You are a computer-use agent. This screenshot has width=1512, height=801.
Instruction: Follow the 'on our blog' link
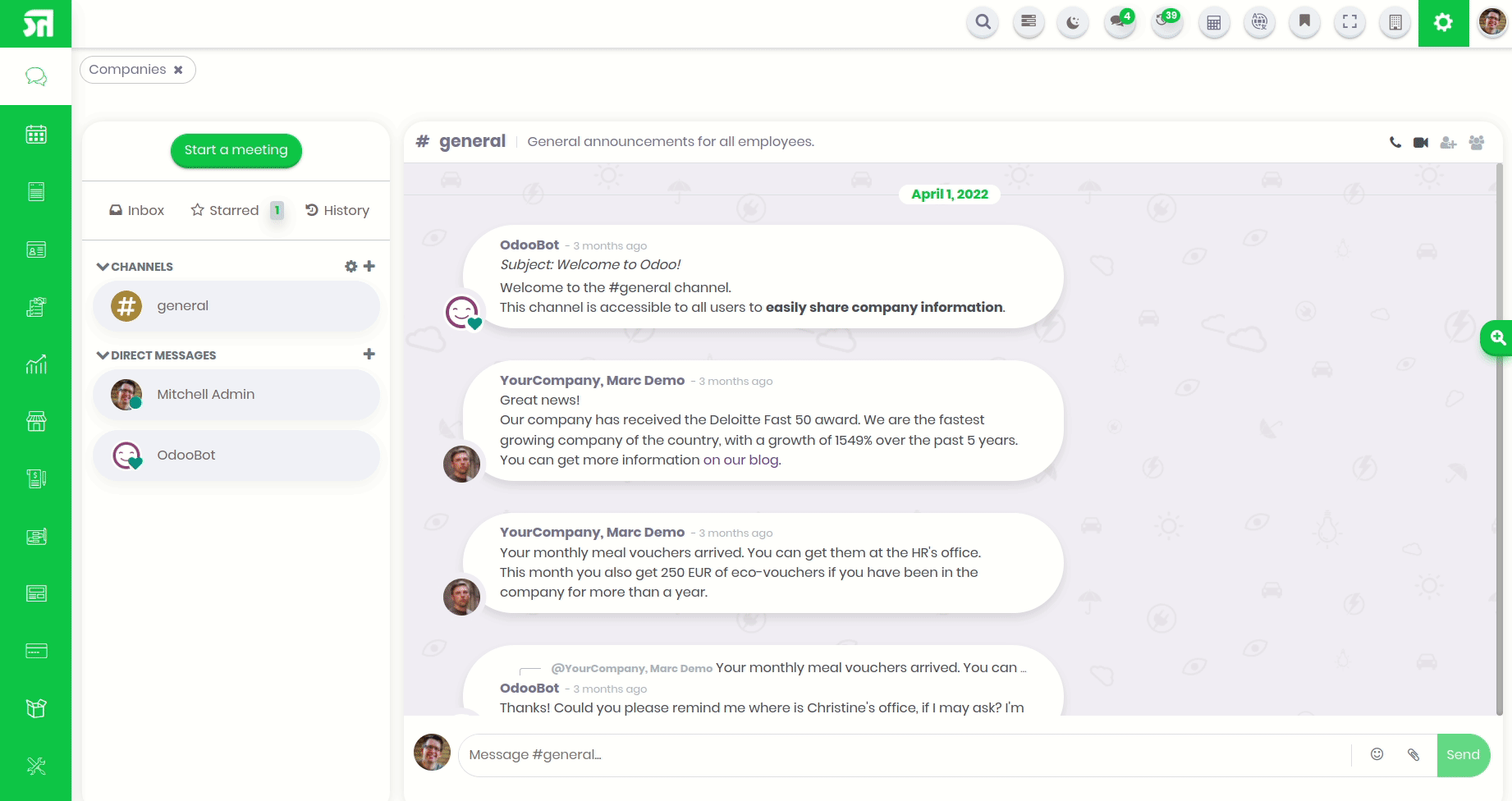pos(741,460)
